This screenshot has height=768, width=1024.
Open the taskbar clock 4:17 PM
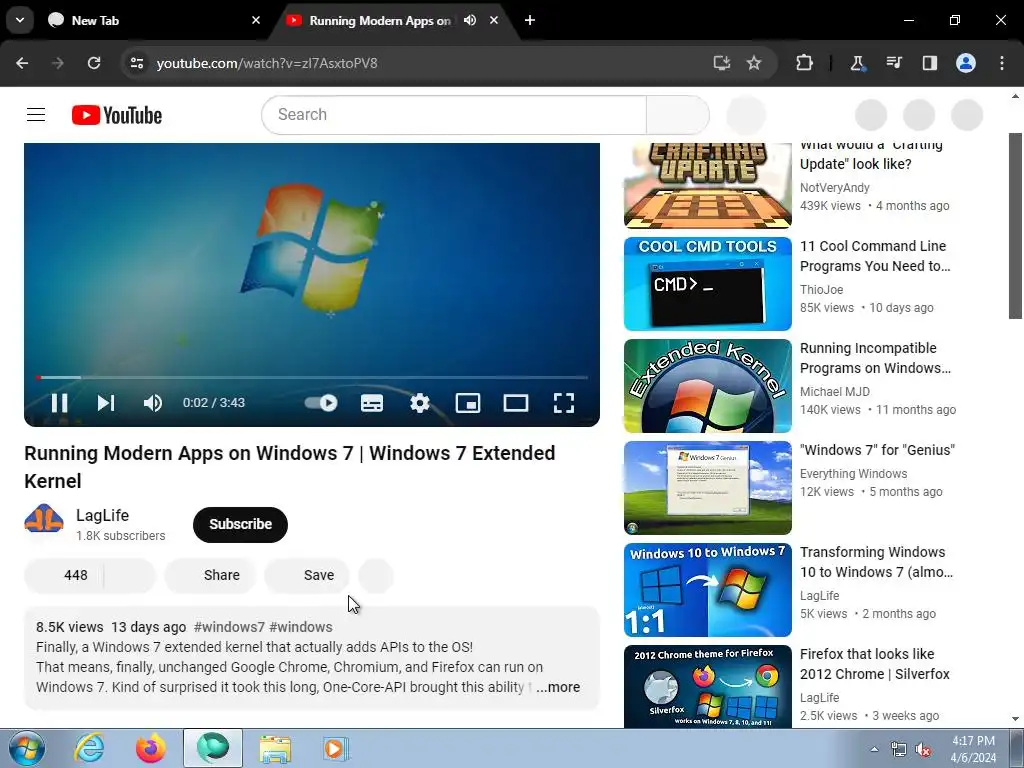point(973,749)
